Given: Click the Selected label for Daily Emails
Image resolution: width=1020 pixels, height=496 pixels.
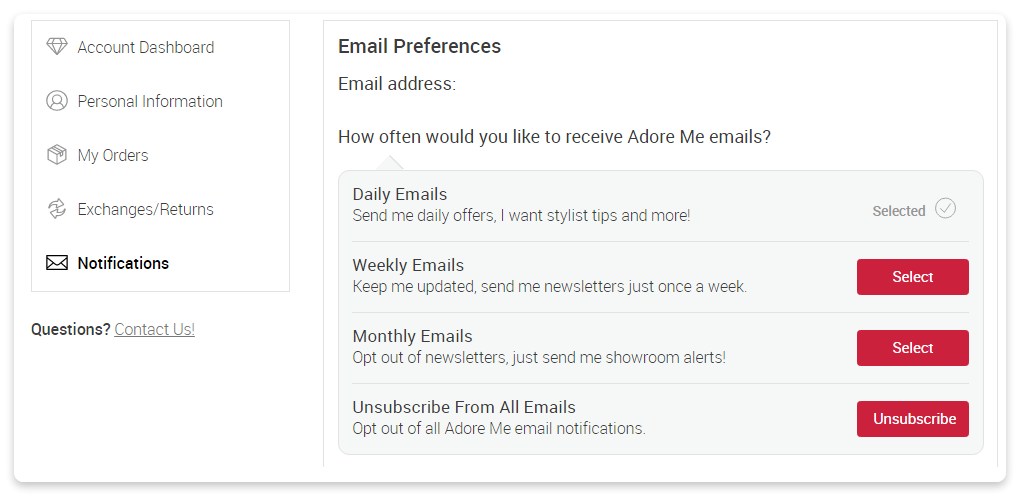Looking at the screenshot, I should (899, 211).
